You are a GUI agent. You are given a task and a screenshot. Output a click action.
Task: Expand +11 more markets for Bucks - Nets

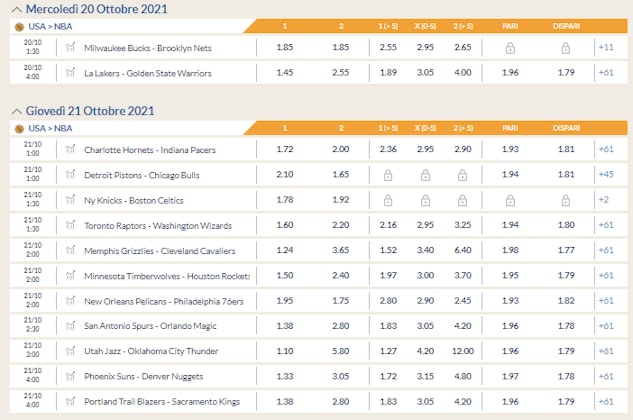coord(606,47)
